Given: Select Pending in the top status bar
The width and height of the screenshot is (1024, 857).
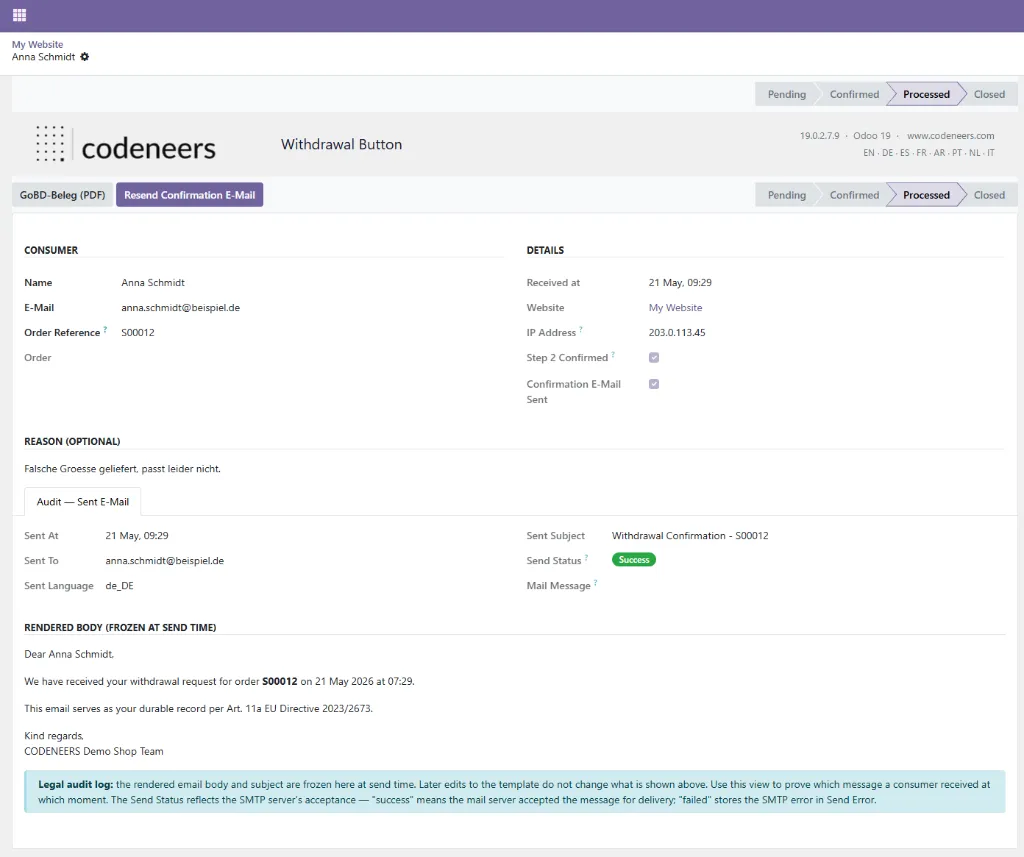Looking at the screenshot, I should coord(786,94).
